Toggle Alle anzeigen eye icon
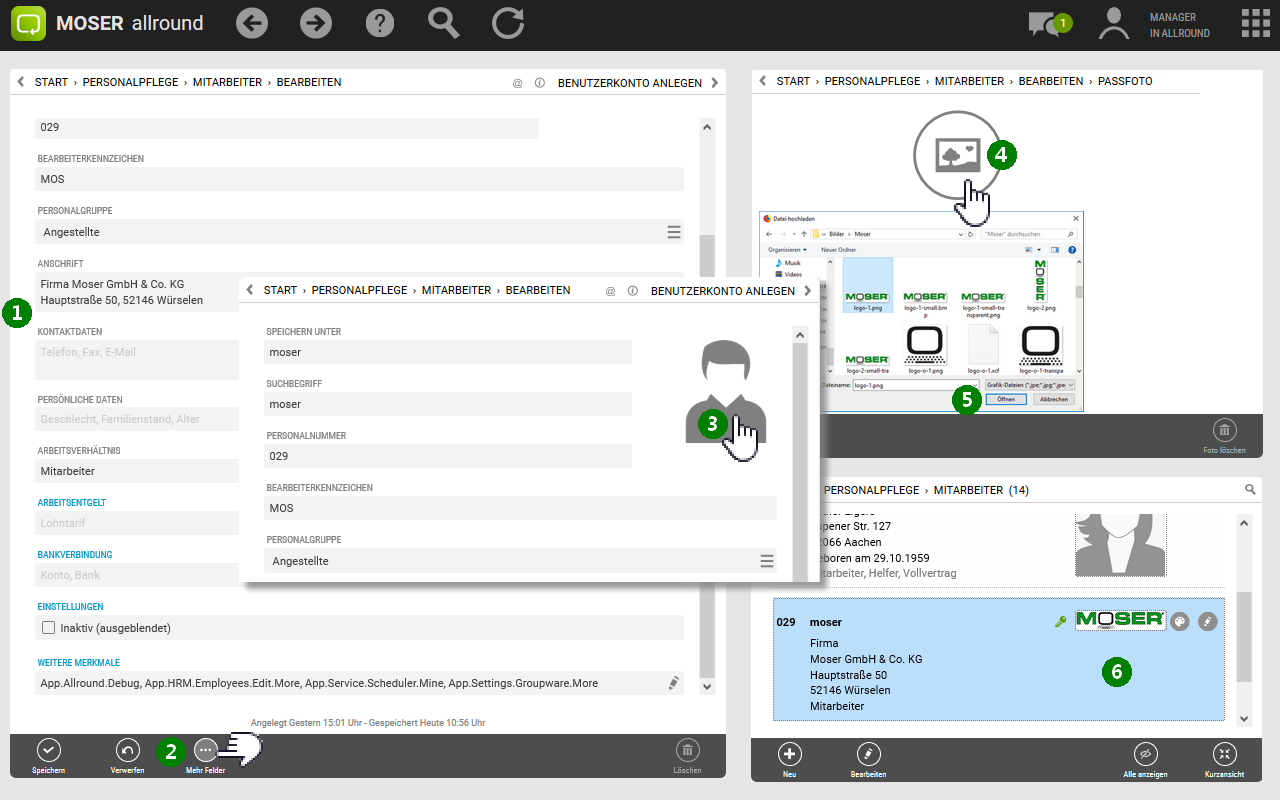 coord(1146,755)
